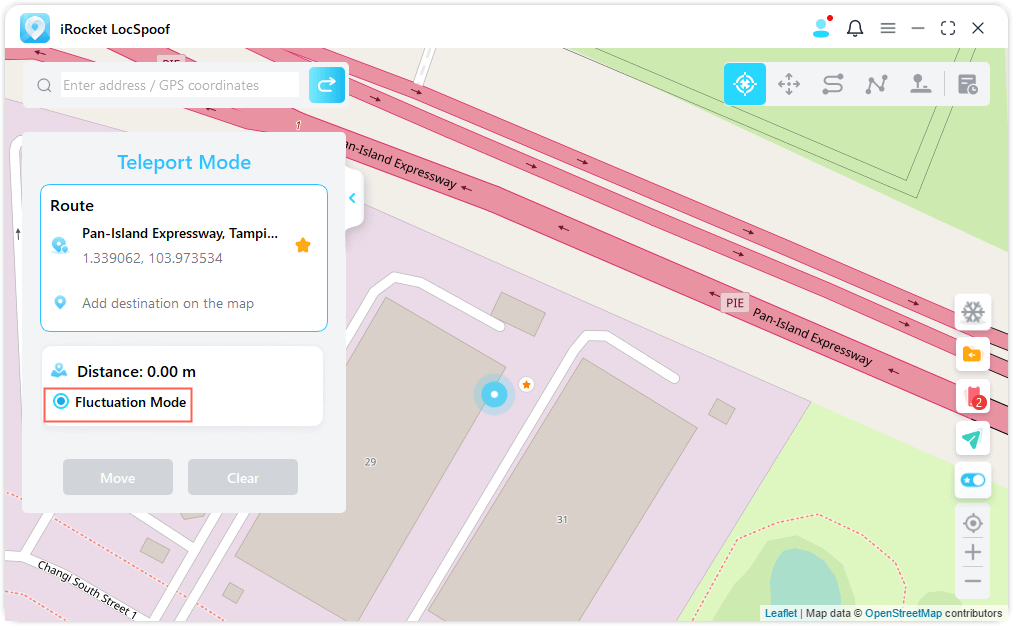The height and width of the screenshot is (626, 1013).
Task: Click the destination pin icon
Action: [60, 302]
